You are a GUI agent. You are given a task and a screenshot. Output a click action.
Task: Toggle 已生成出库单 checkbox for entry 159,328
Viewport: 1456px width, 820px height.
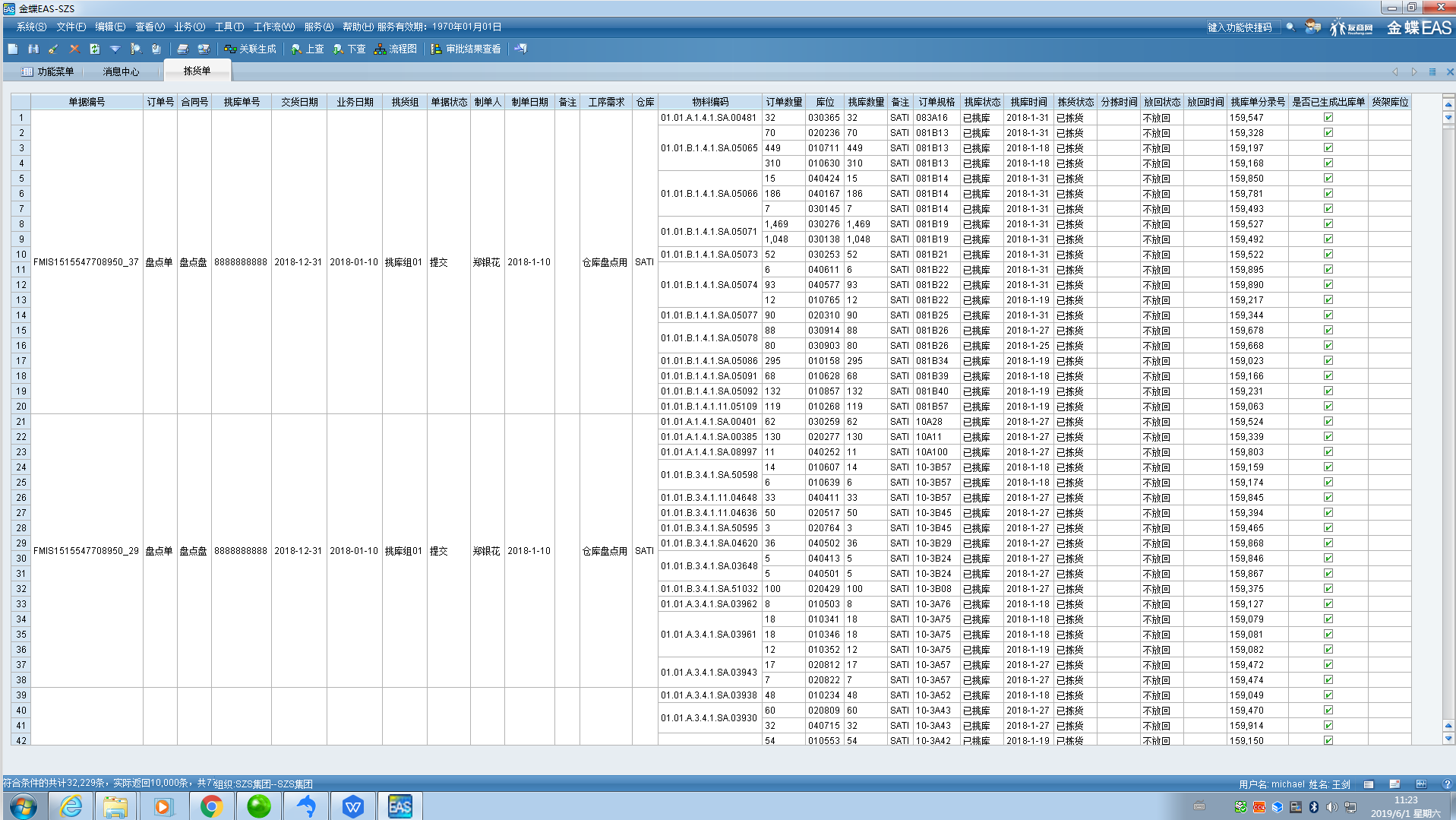[x=1328, y=132]
